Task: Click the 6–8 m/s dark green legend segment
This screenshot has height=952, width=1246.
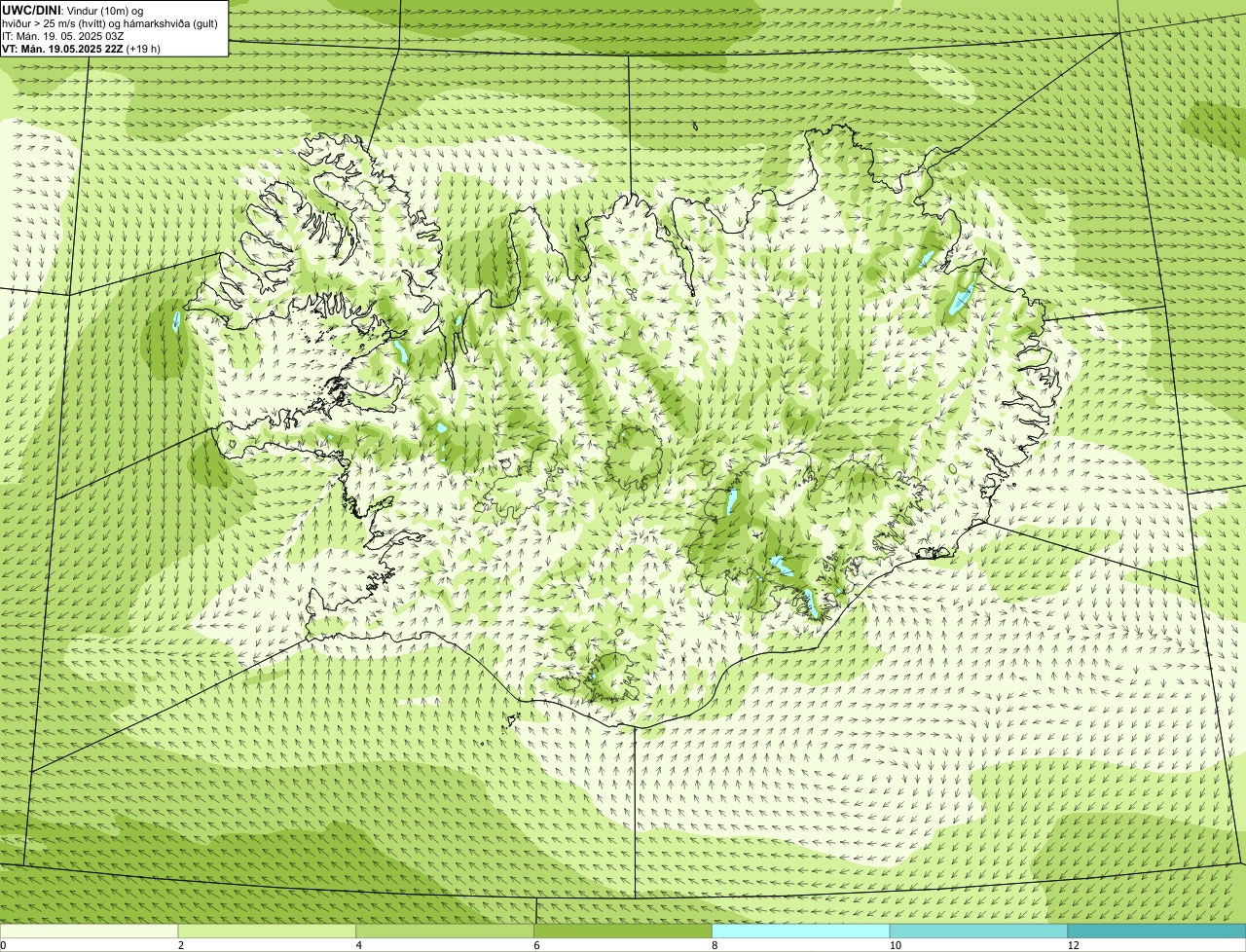Action: click(623, 932)
